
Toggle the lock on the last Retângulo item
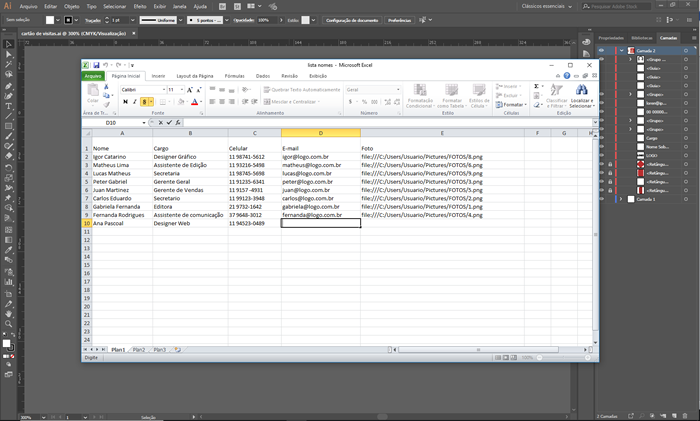610,191
